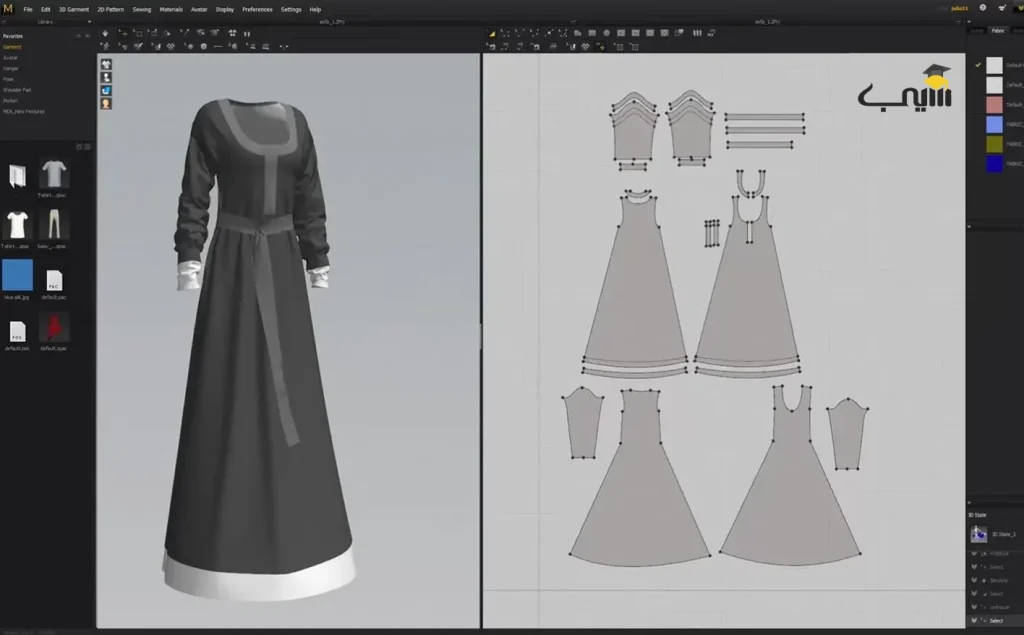Click the last icon in 3D toolbar's second row
This screenshot has width=1024, height=635.
pos(283,46)
